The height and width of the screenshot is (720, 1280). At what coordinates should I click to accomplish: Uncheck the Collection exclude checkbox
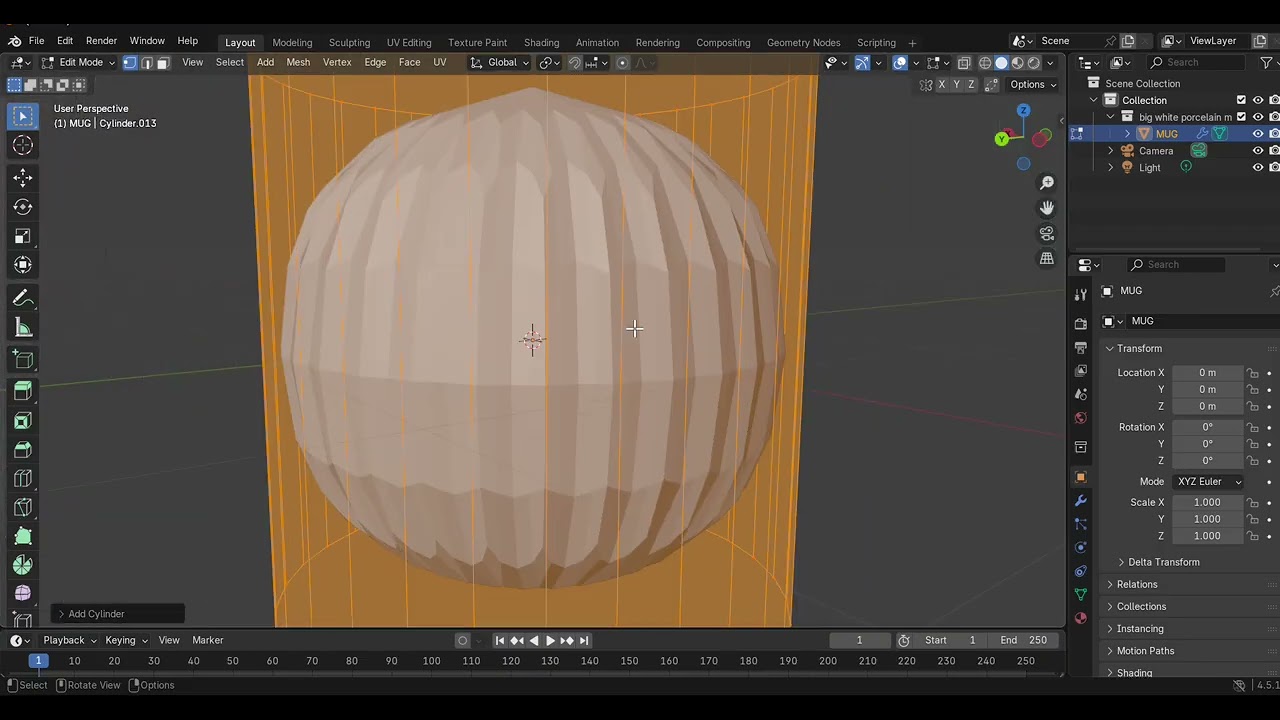point(1241,100)
